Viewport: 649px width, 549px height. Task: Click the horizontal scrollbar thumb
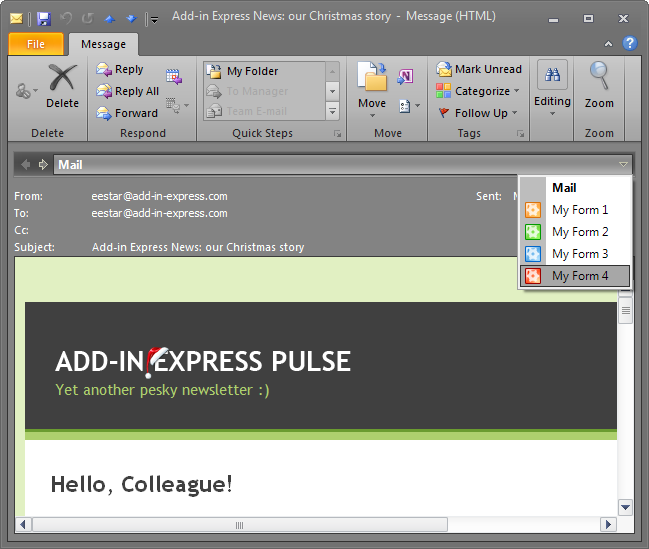tap(239, 525)
